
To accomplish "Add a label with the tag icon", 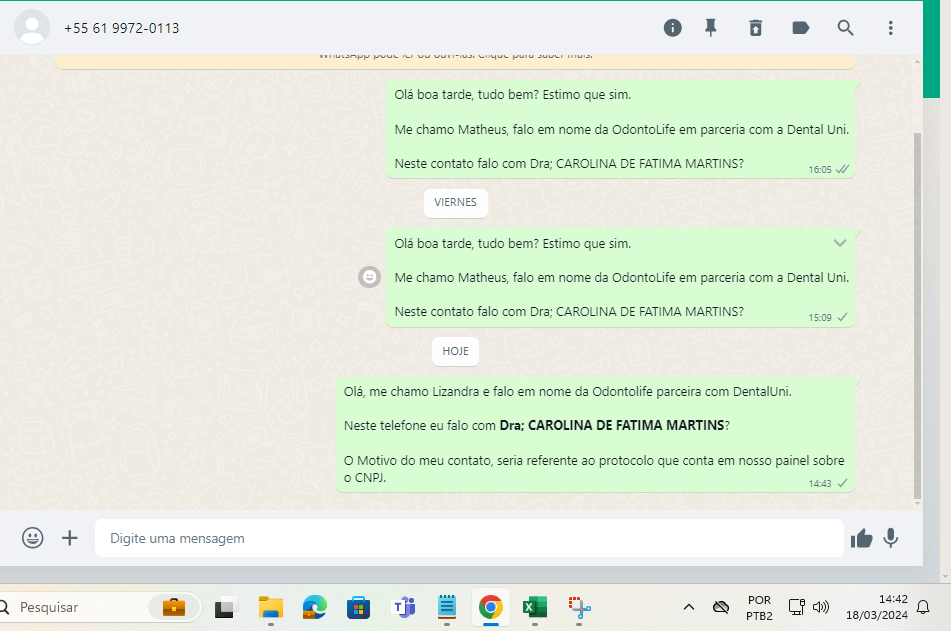I will tap(801, 28).
